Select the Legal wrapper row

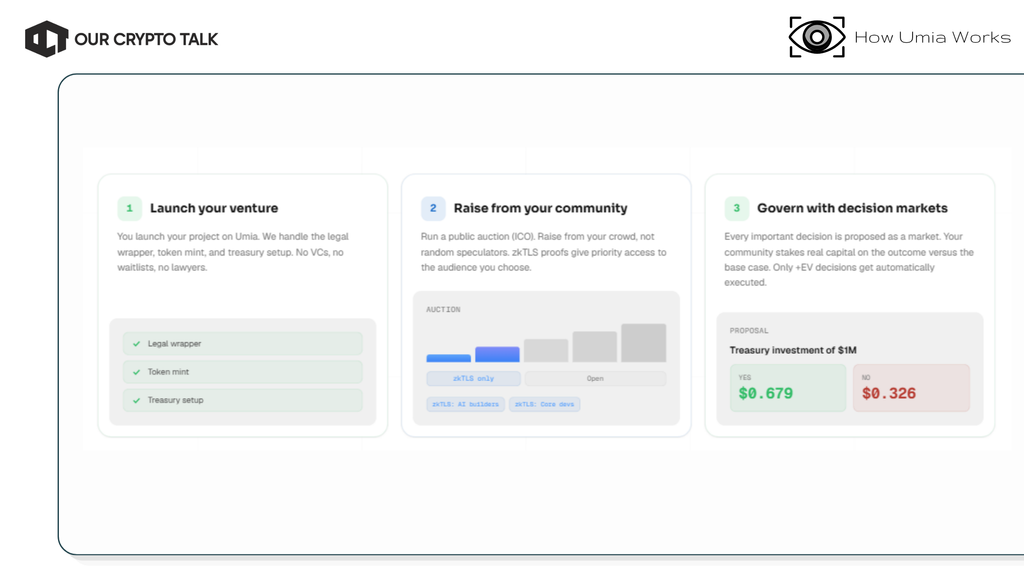[242, 344]
